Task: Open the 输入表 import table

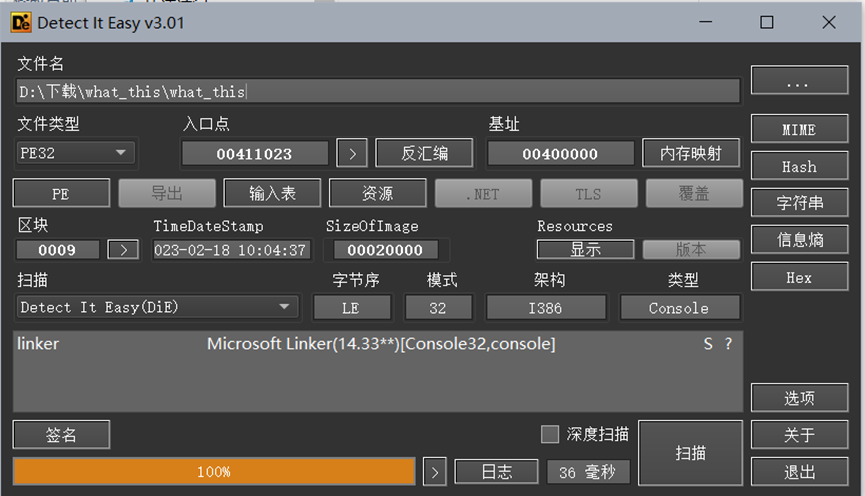Action: [x=273, y=194]
